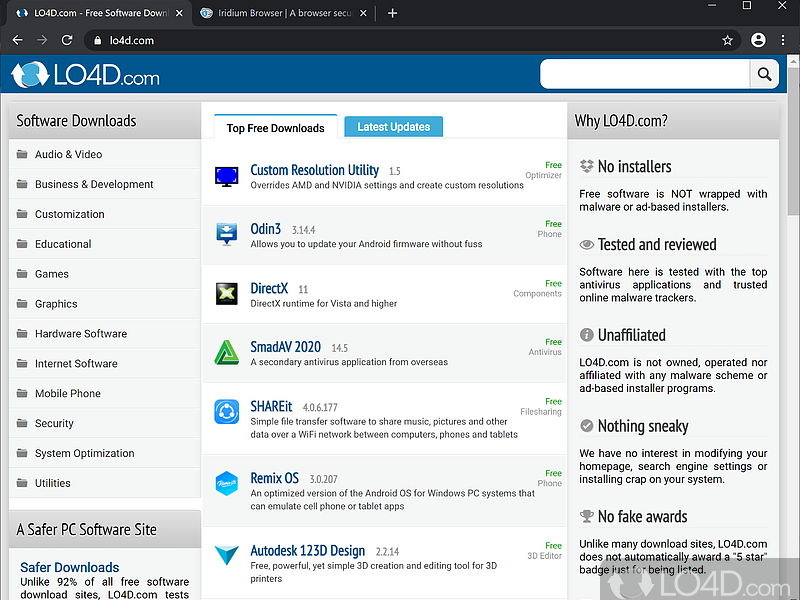Click the Components label next to DirectX
Image resolution: width=800 pixels, height=600 pixels.
coord(537,293)
